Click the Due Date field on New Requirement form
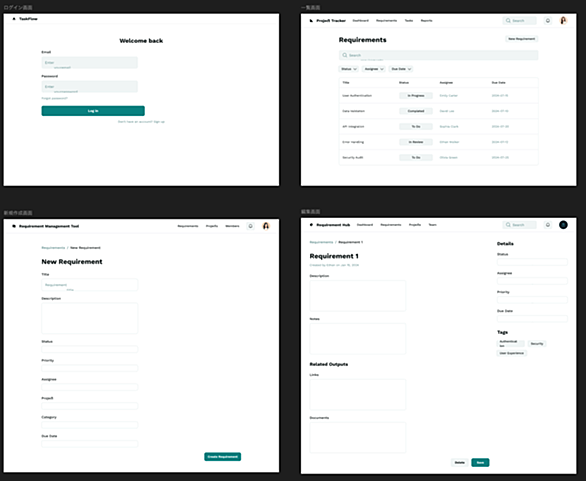The image size is (586, 481). click(90, 444)
